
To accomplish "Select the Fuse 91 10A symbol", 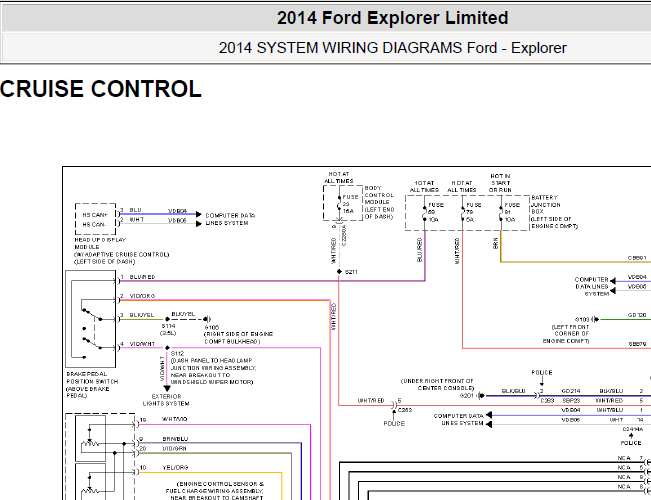I will [501, 212].
